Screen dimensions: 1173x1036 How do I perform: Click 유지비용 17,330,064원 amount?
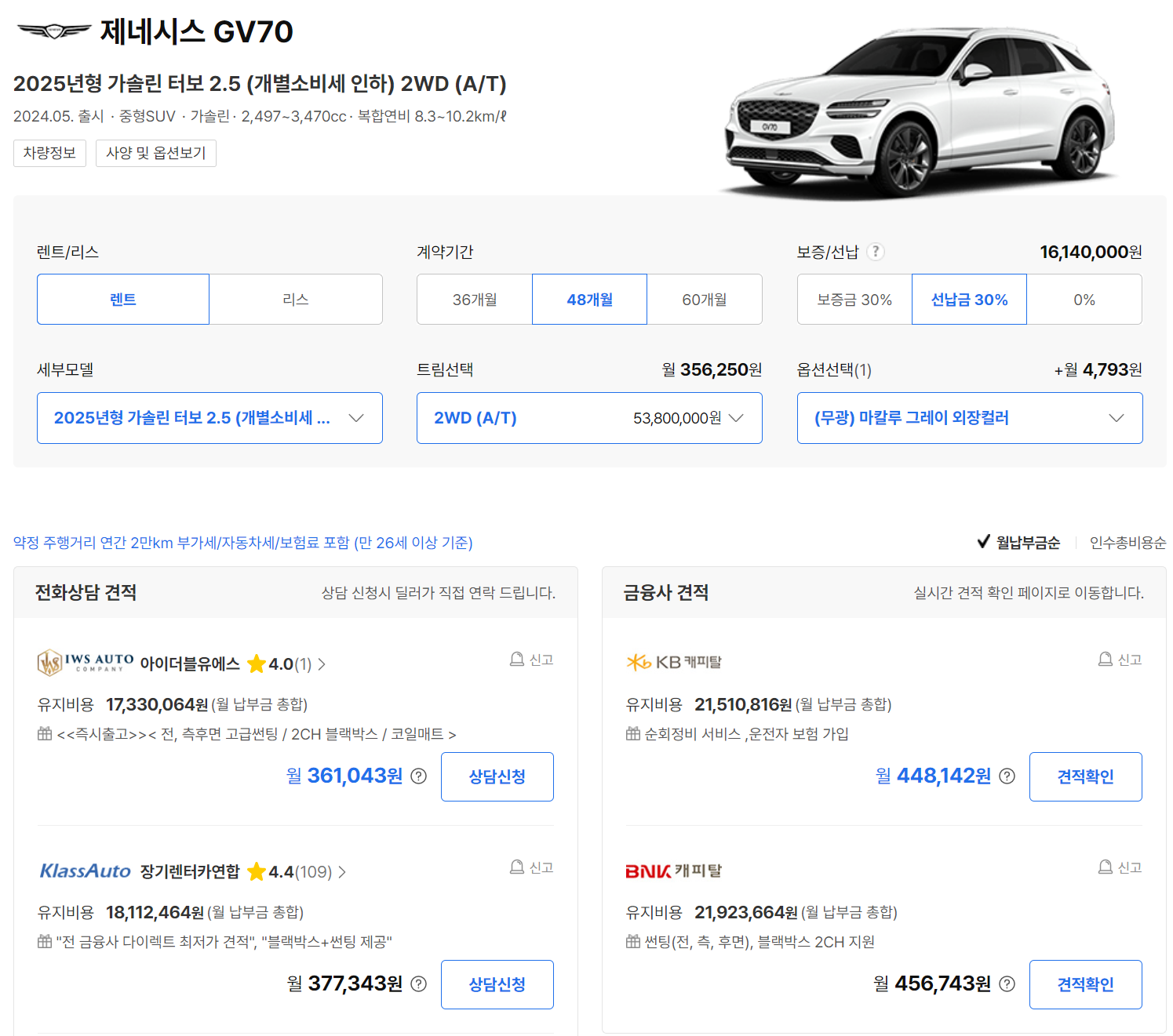157,704
